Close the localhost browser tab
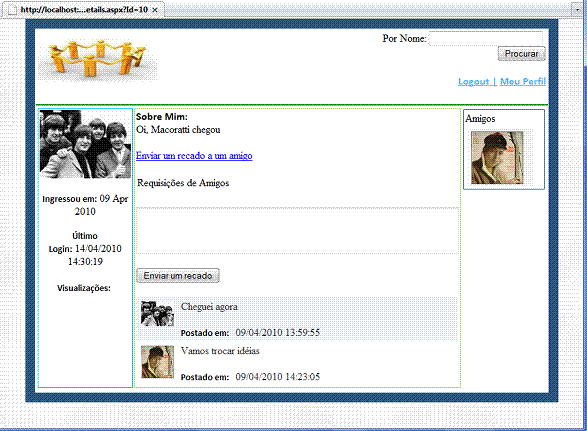 155,10
